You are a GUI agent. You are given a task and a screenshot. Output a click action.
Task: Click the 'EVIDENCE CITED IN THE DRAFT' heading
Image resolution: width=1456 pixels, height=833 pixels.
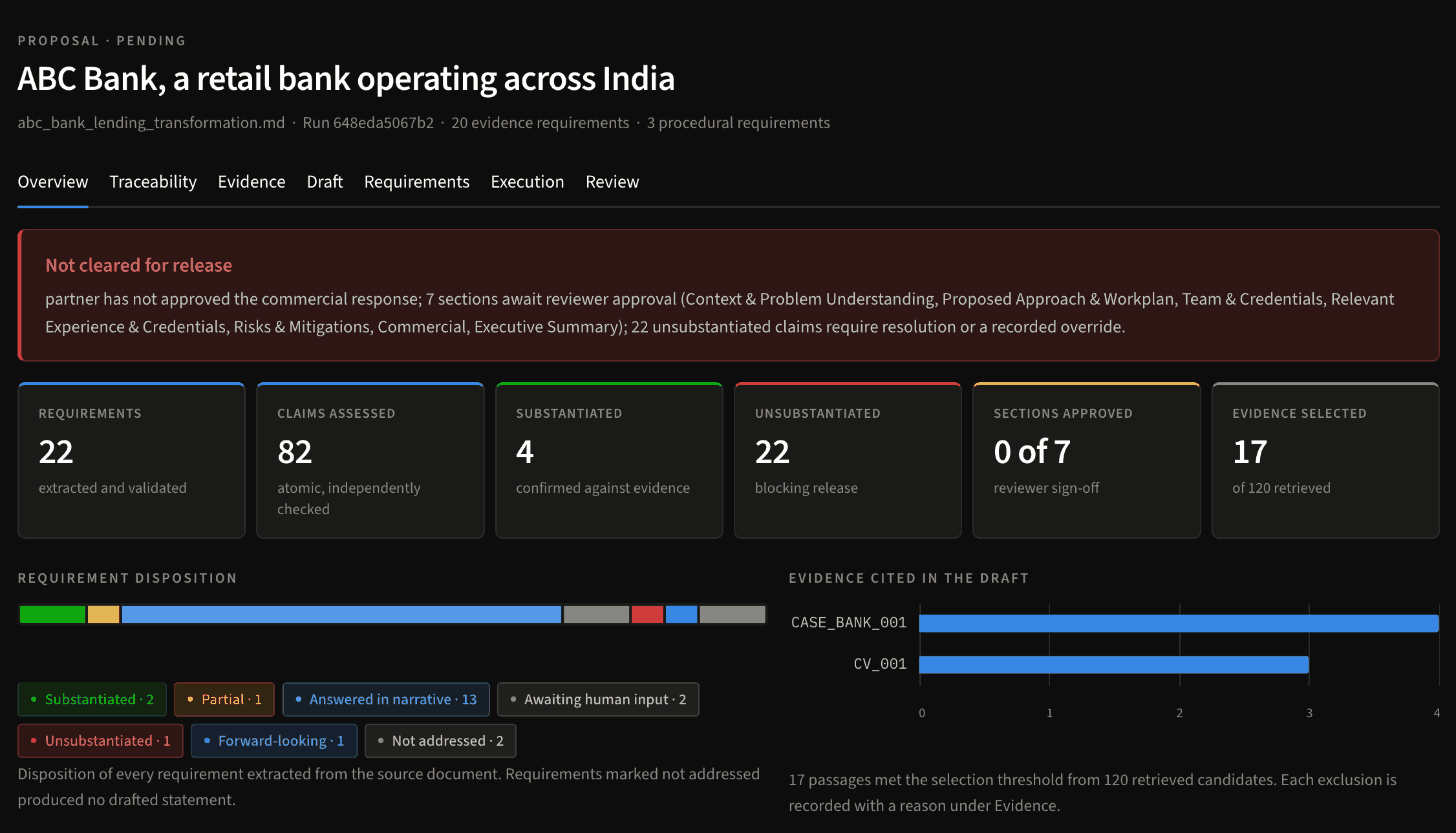click(909, 578)
